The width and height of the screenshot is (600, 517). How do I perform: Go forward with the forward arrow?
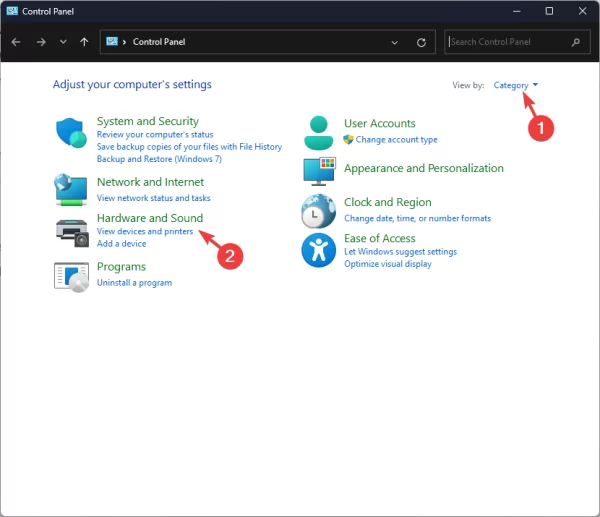tap(41, 42)
